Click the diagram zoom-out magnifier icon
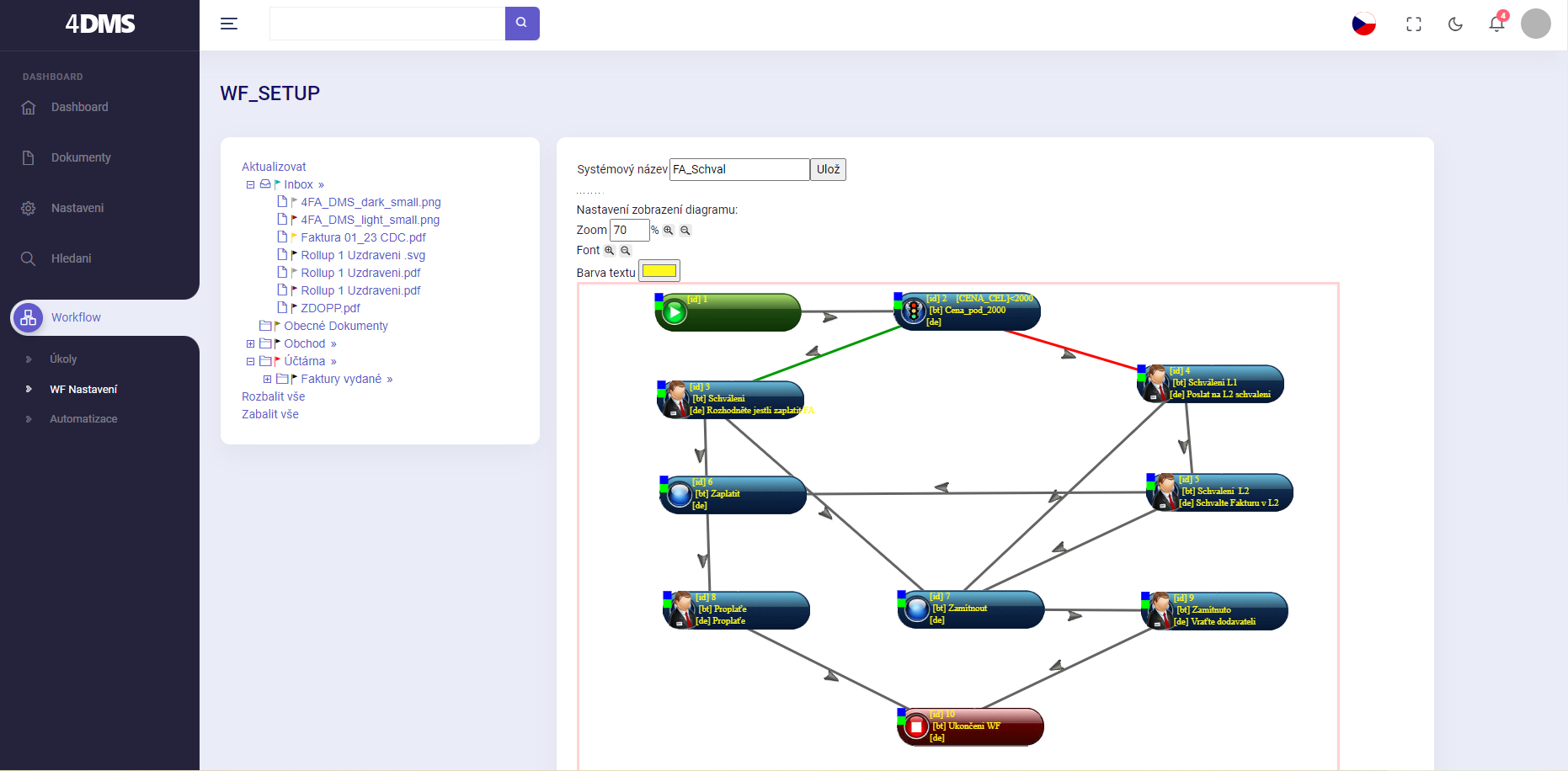 pyautogui.click(x=685, y=231)
